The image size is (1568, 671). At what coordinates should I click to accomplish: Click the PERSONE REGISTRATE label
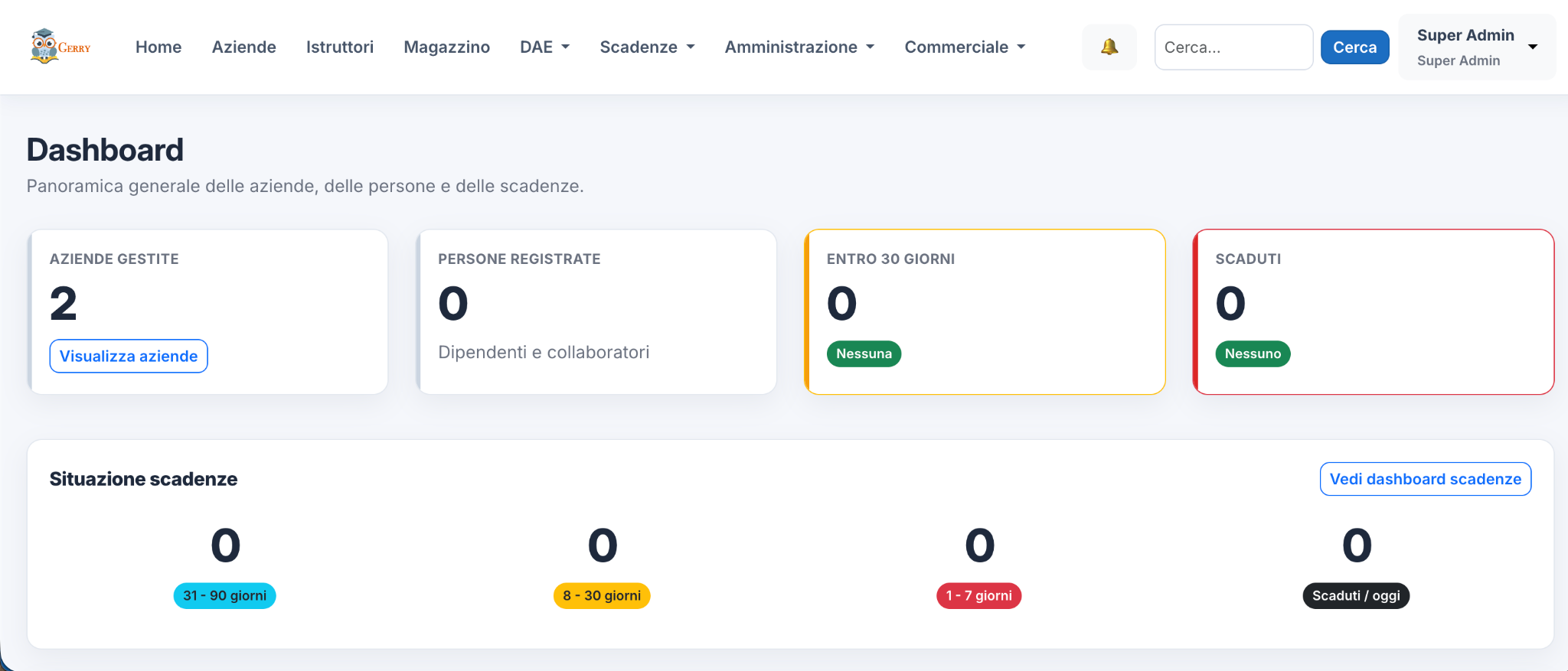(x=519, y=259)
